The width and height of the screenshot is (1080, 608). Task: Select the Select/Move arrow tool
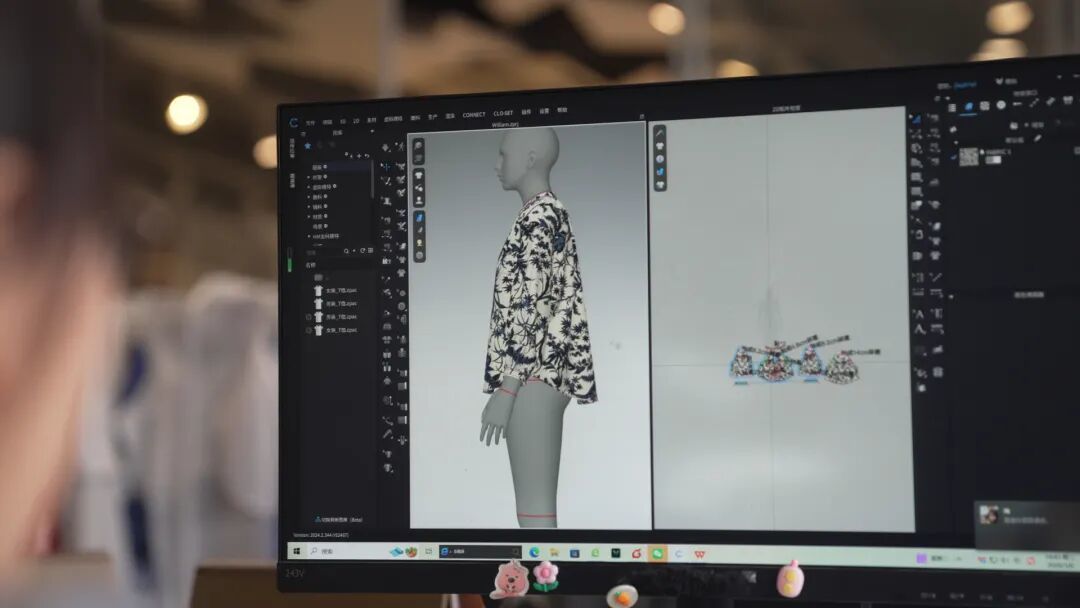(x=386, y=167)
